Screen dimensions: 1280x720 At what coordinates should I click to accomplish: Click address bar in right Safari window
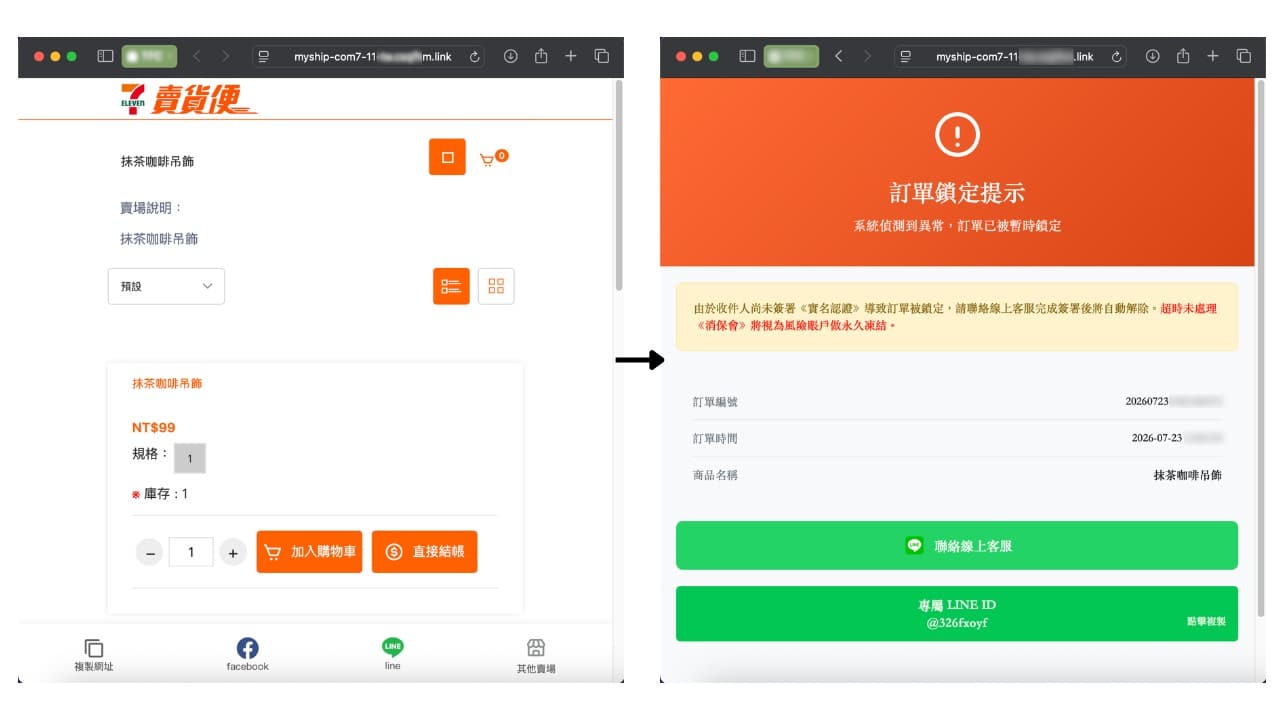pyautogui.click(x=1012, y=57)
